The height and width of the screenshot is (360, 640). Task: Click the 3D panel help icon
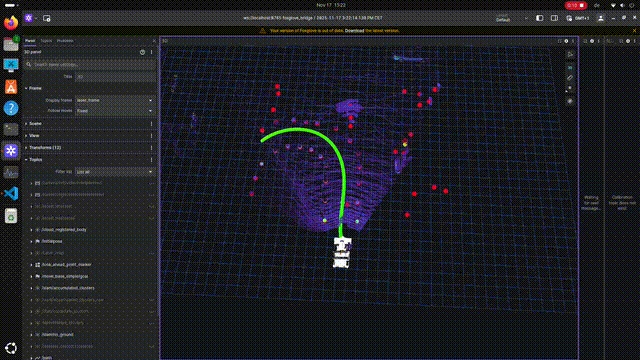coord(142,52)
